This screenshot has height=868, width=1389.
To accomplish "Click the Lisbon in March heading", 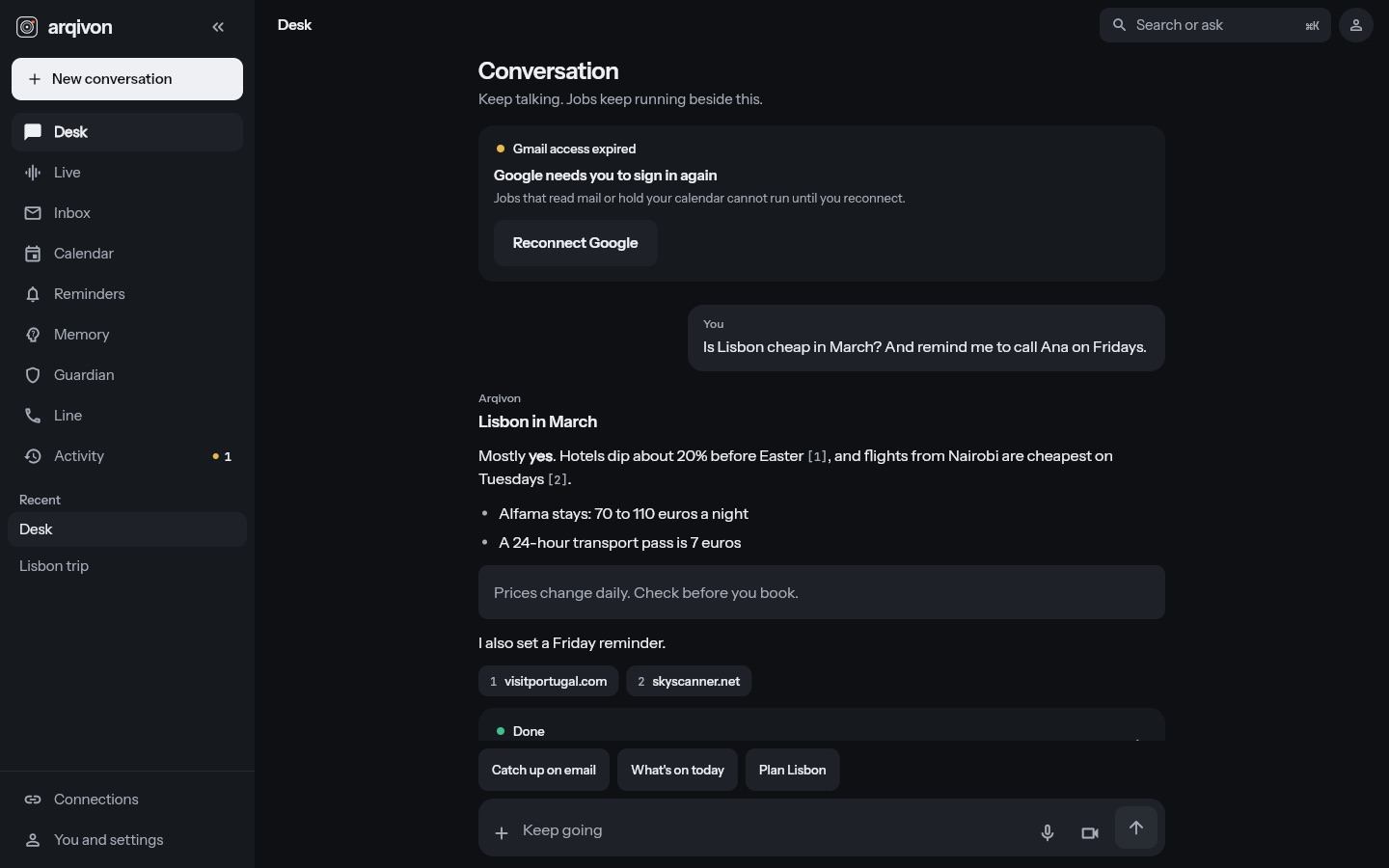I will (x=538, y=421).
